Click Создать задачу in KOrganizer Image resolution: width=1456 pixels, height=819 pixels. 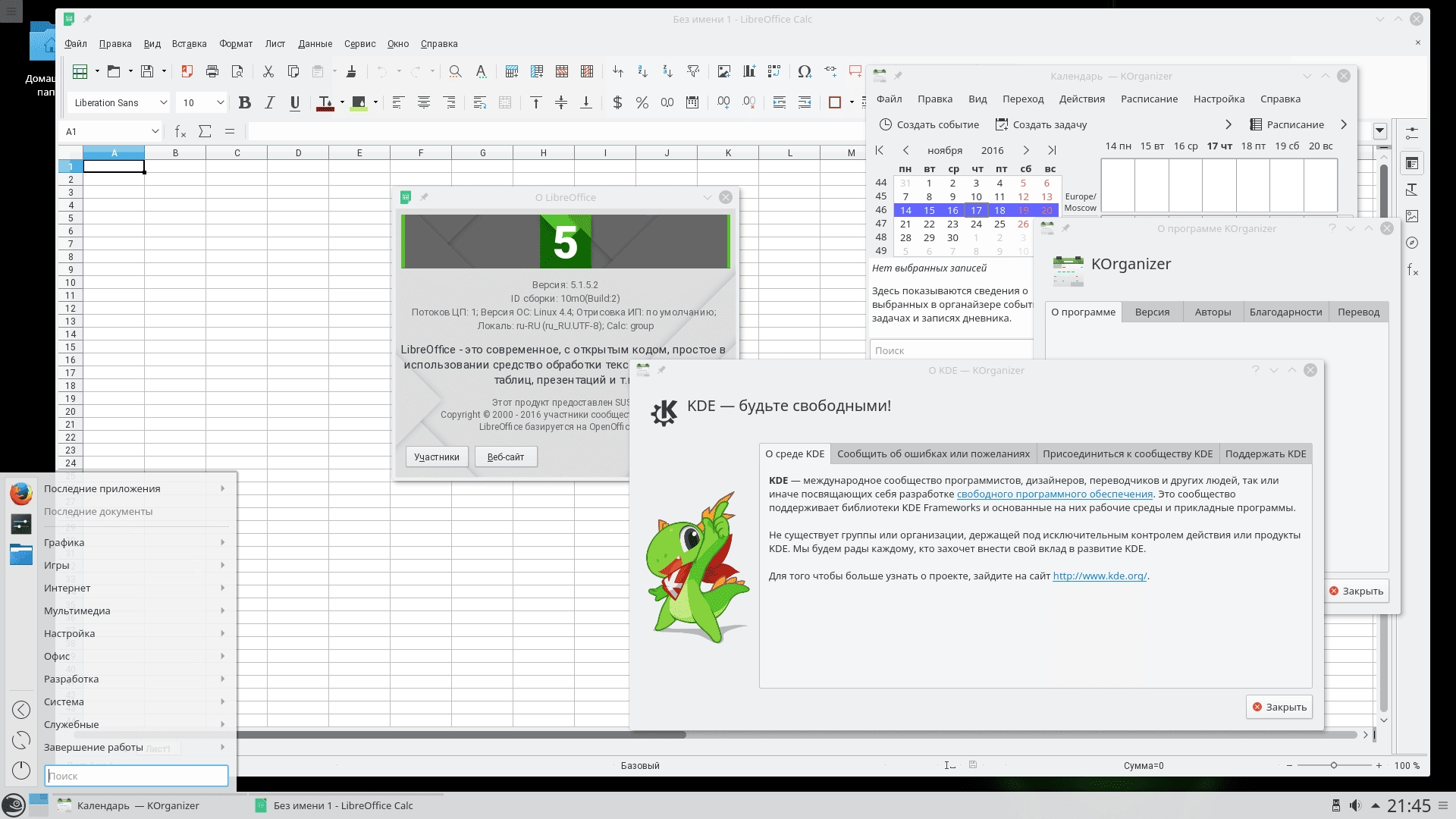tap(1040, 124)
